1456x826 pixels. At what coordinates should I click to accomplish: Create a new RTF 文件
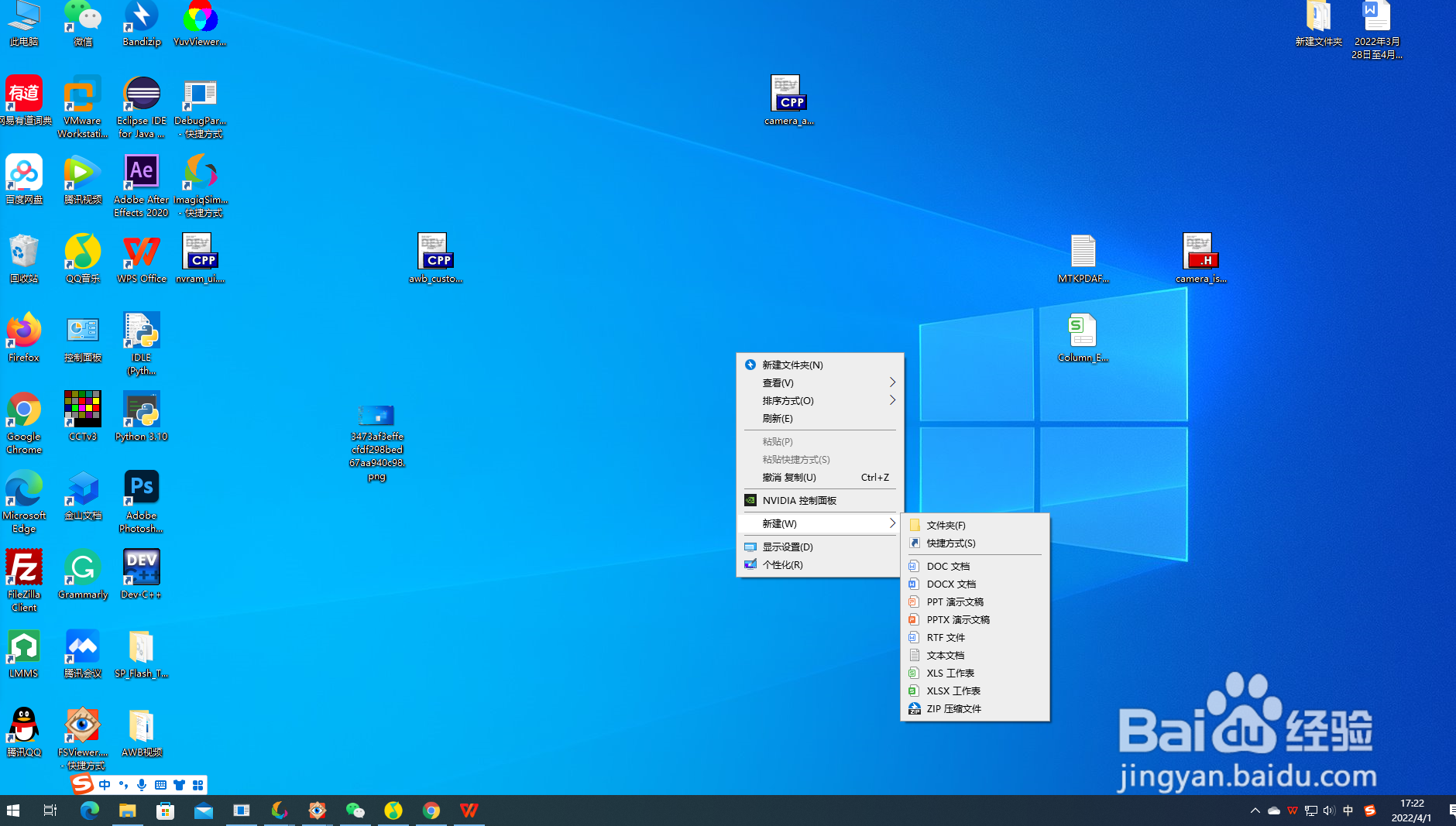pos(975,637)
